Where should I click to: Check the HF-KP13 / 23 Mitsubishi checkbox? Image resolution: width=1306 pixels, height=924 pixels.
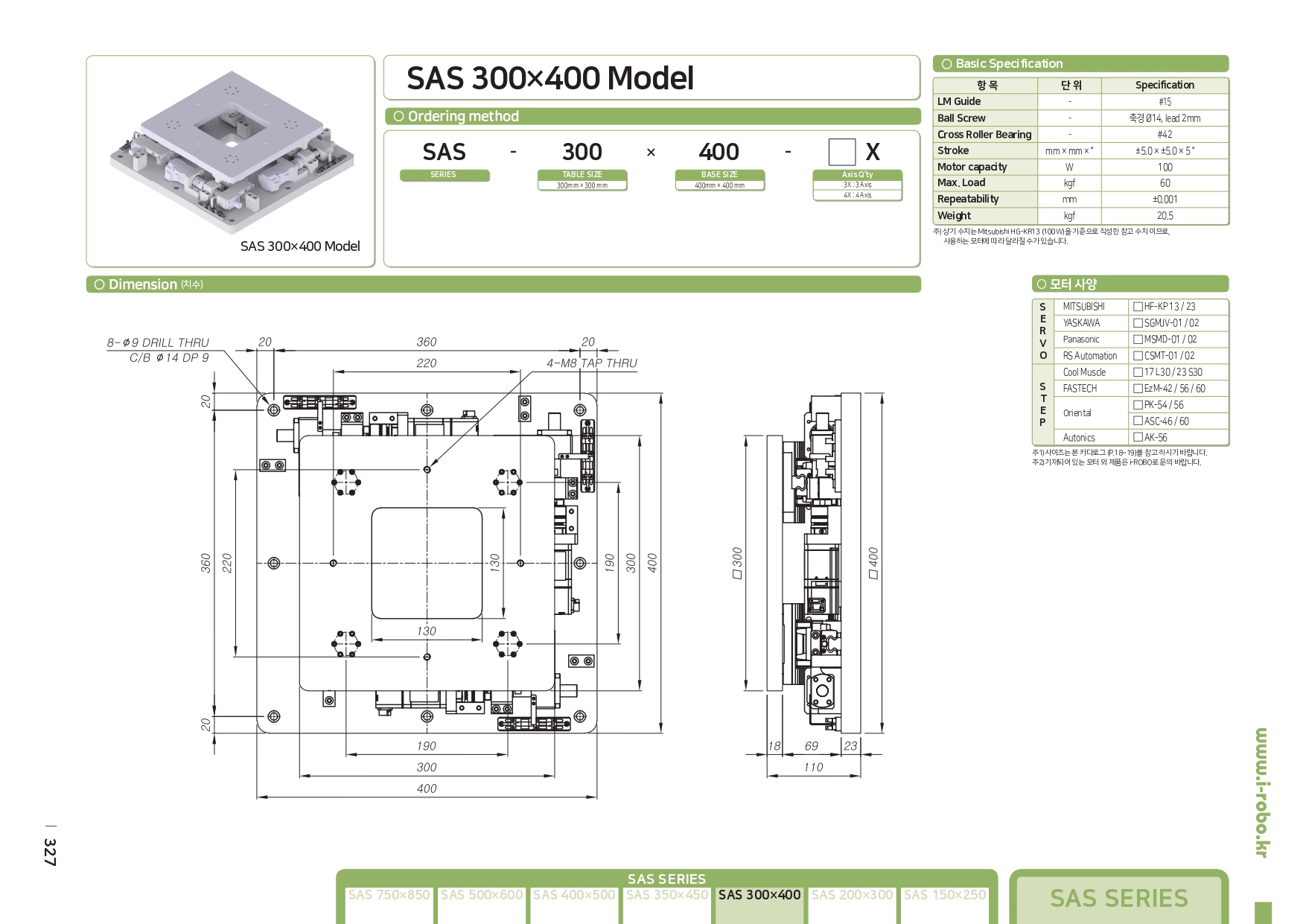tap(1138, 307)
